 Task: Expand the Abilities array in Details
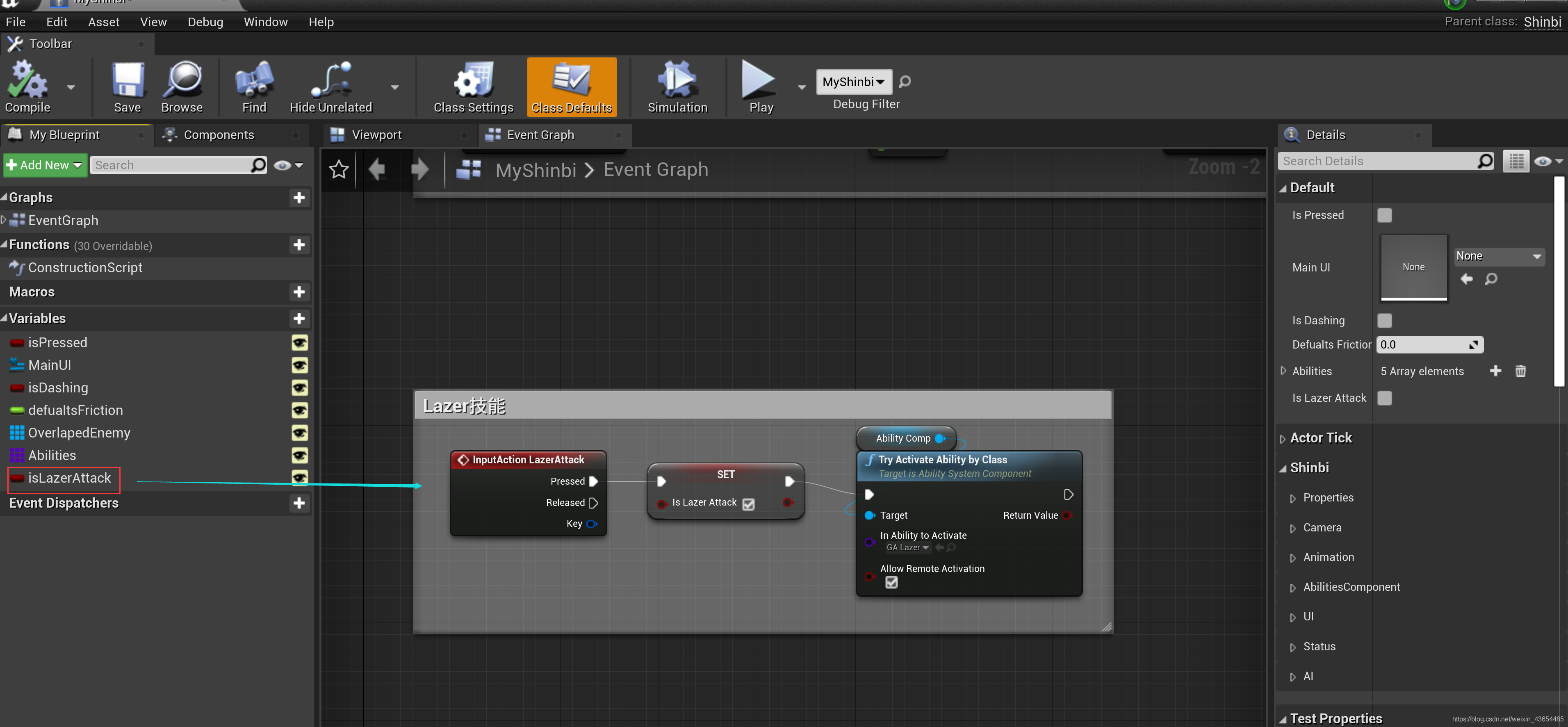[1283, 371]
